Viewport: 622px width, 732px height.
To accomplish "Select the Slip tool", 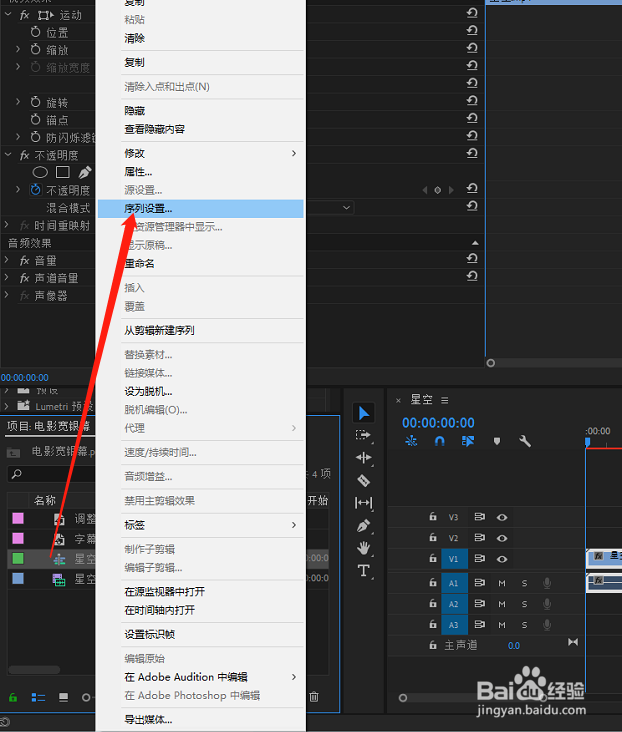I will coord(363,503).
